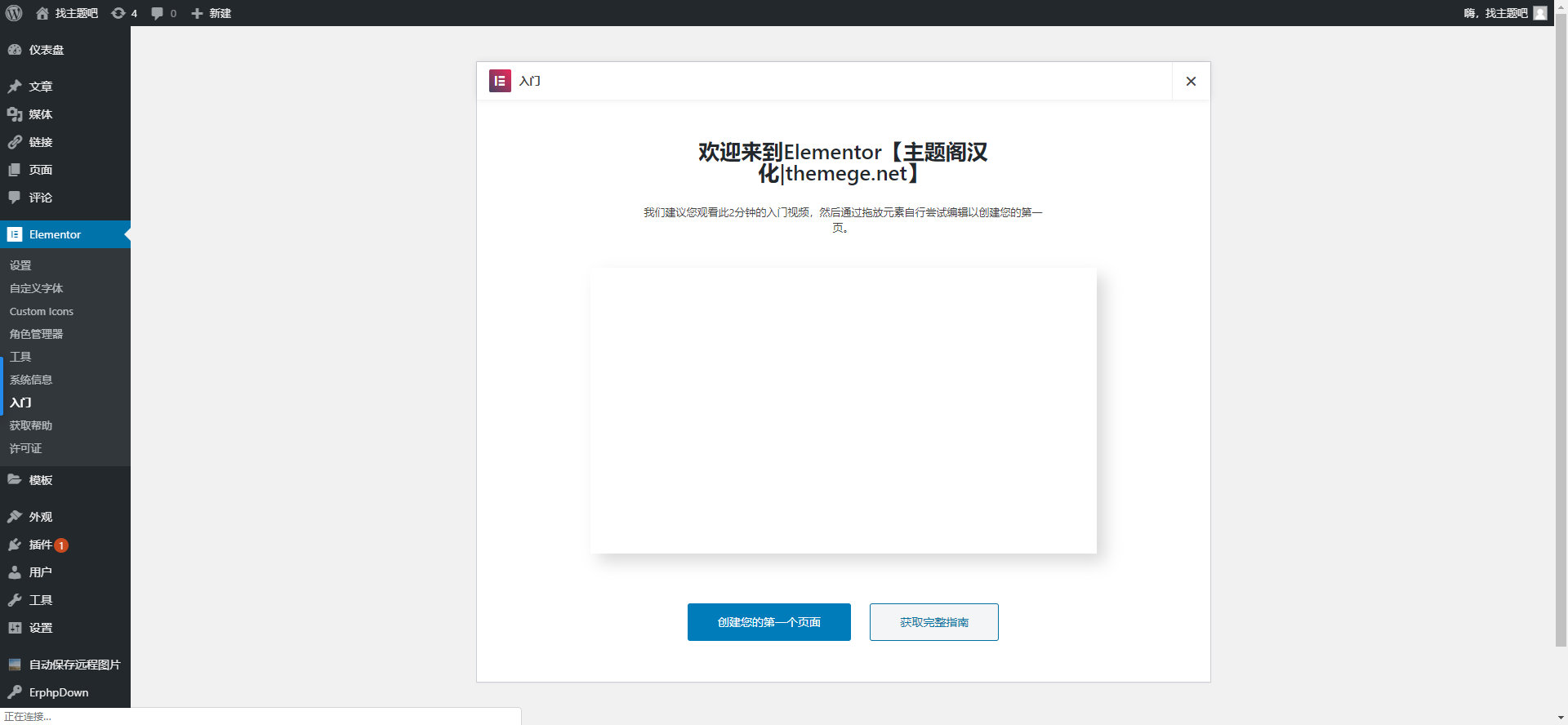Click scrollbar down arrow at bottom right
This screenshot has width=1568, height=725.
(1561, 718)
